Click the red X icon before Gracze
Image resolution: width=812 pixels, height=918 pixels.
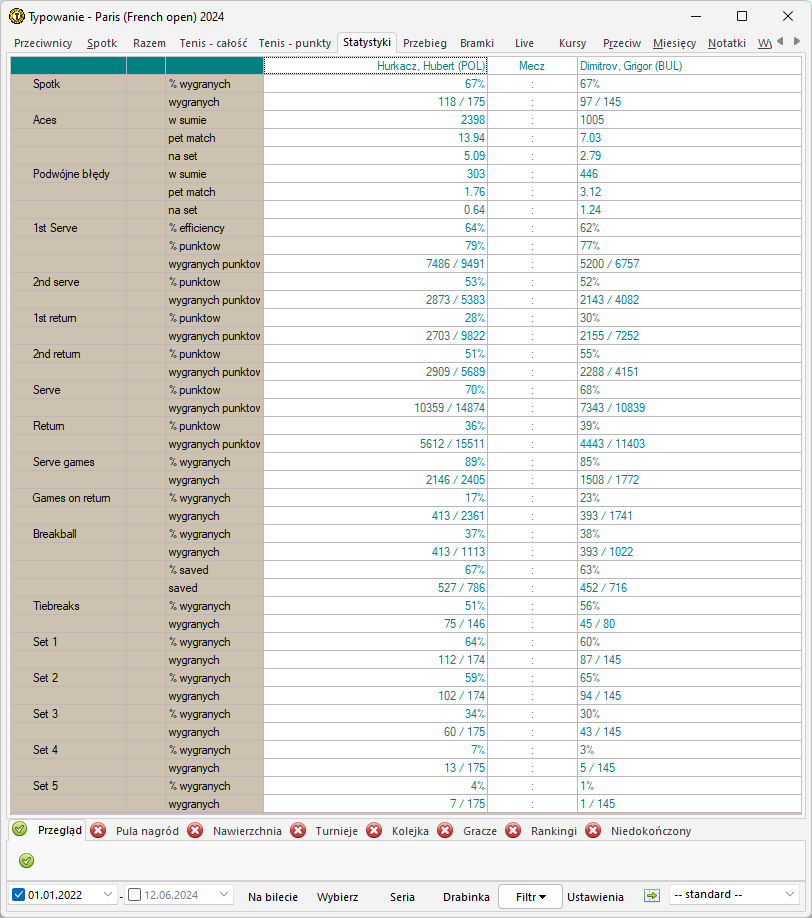(445, 831)
